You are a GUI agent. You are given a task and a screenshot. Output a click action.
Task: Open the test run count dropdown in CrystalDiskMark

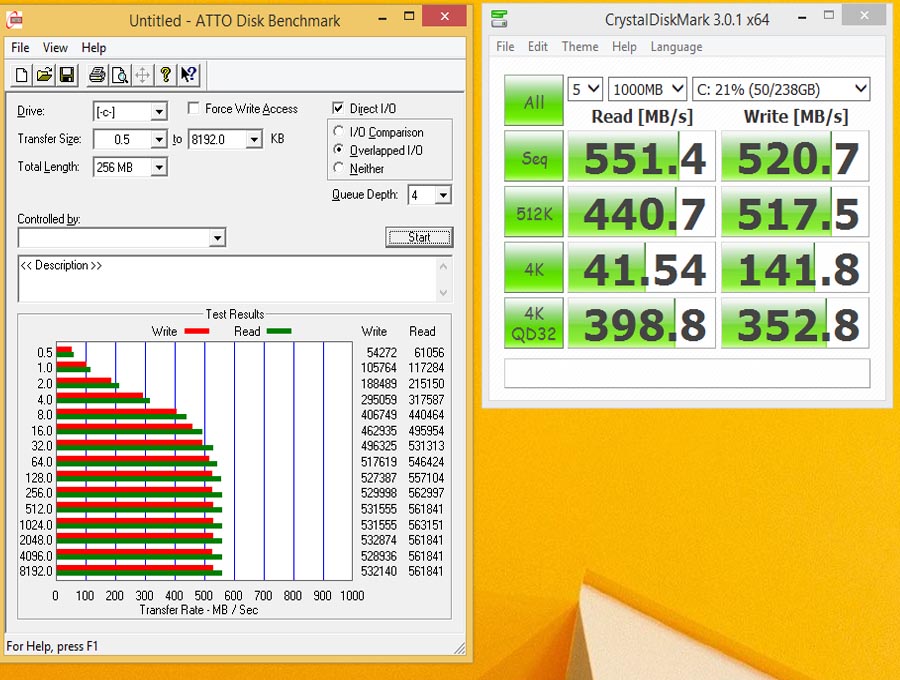tap(585, 89)
